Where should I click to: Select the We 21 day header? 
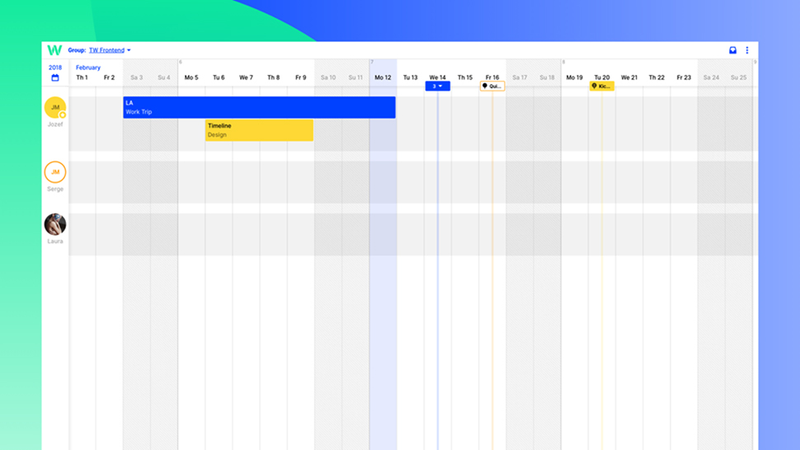point(629,78)
